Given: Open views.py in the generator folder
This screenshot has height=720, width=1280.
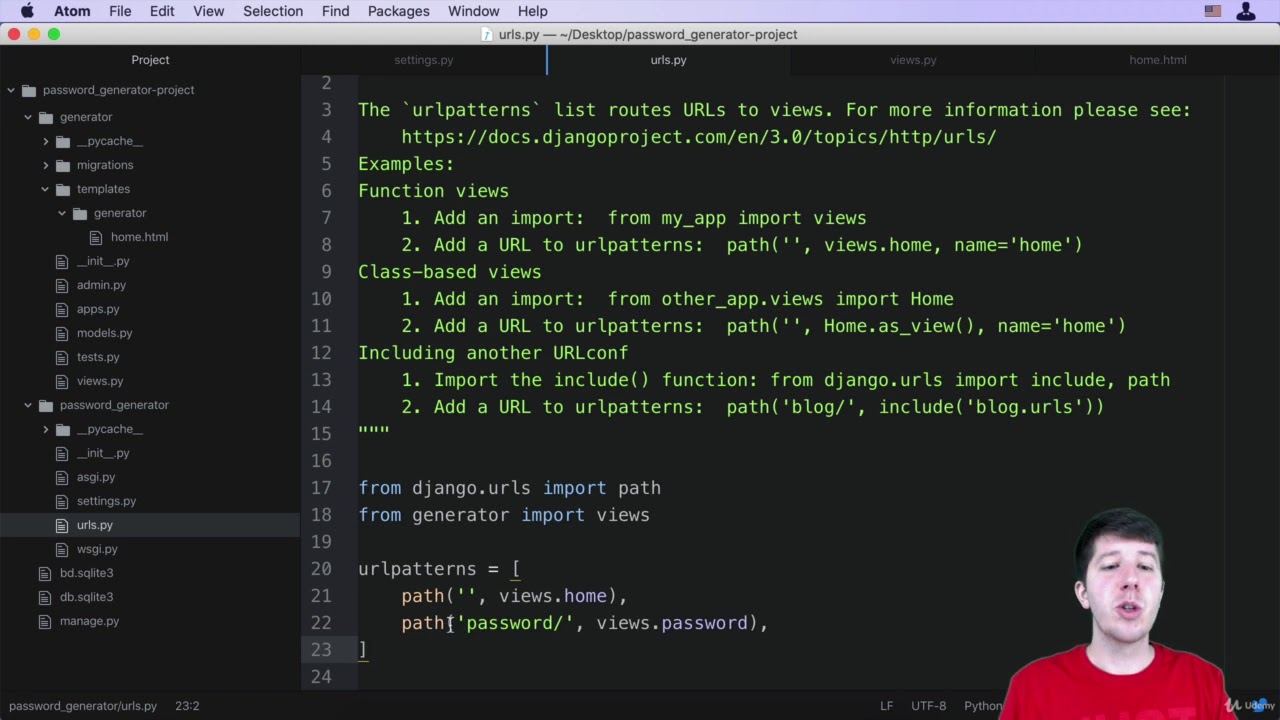Looking at the screenshot, I should (100, 381).
